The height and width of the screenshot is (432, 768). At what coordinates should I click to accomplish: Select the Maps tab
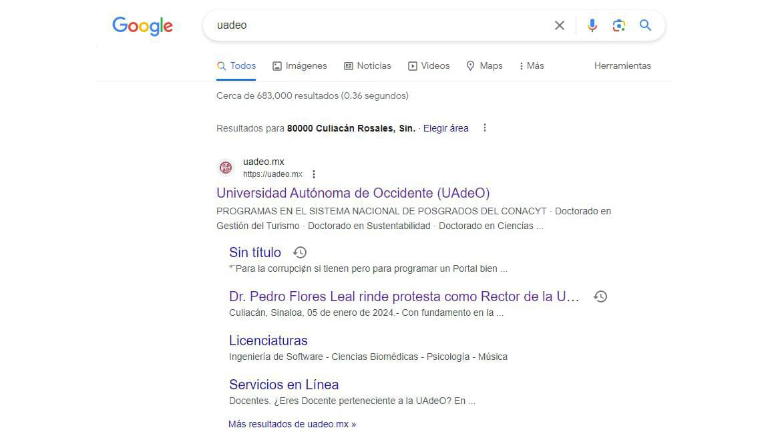[484, 66]
